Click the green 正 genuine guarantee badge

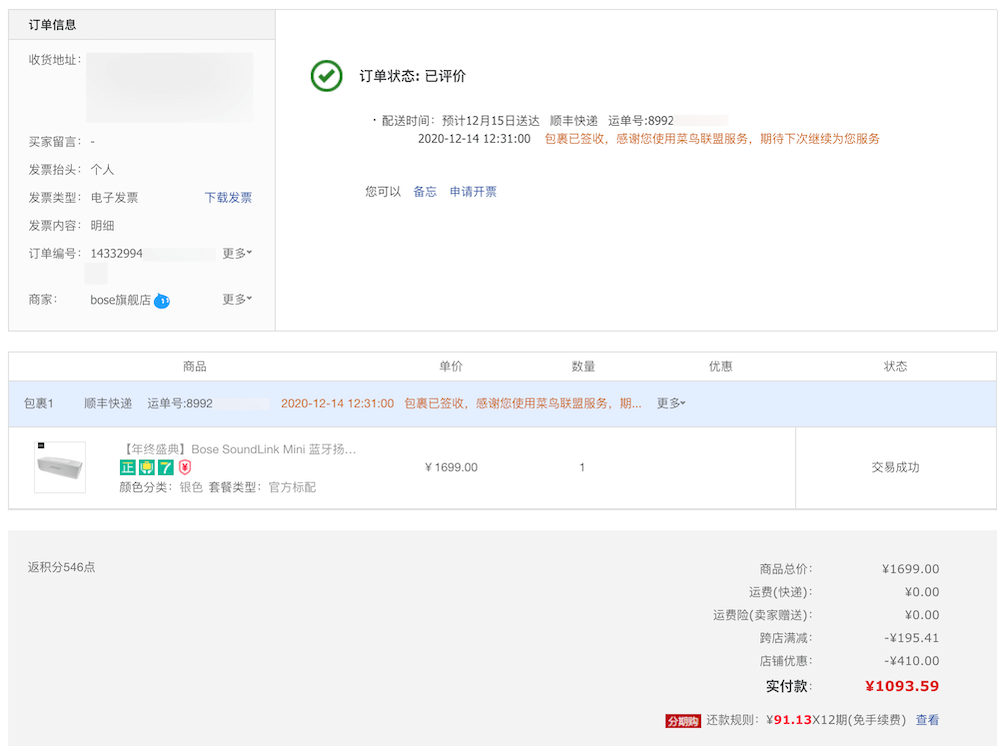[x=127, y=467]
